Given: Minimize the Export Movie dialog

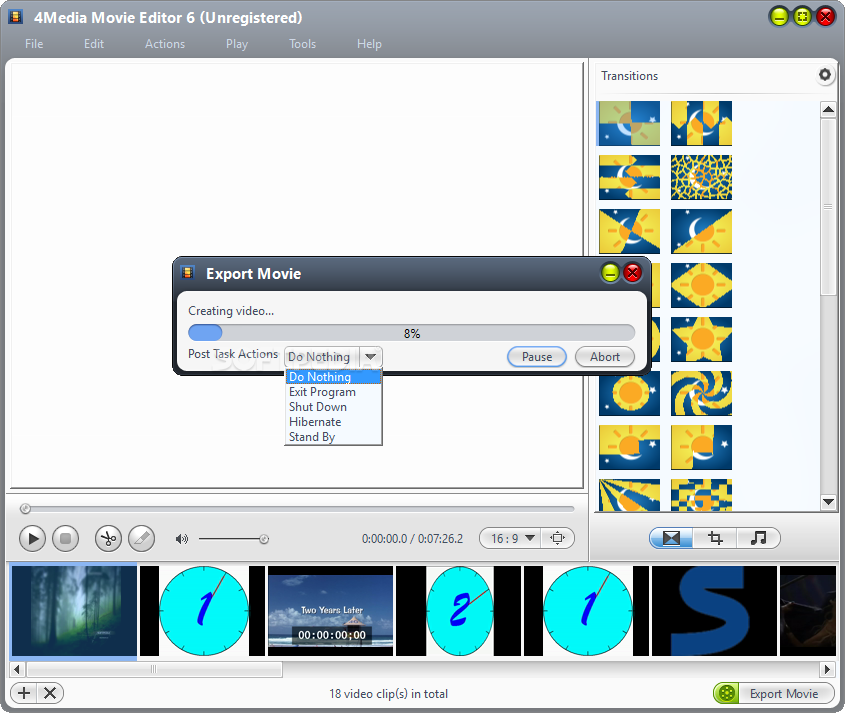Looking at the screenshot, I should click(610, 273).
